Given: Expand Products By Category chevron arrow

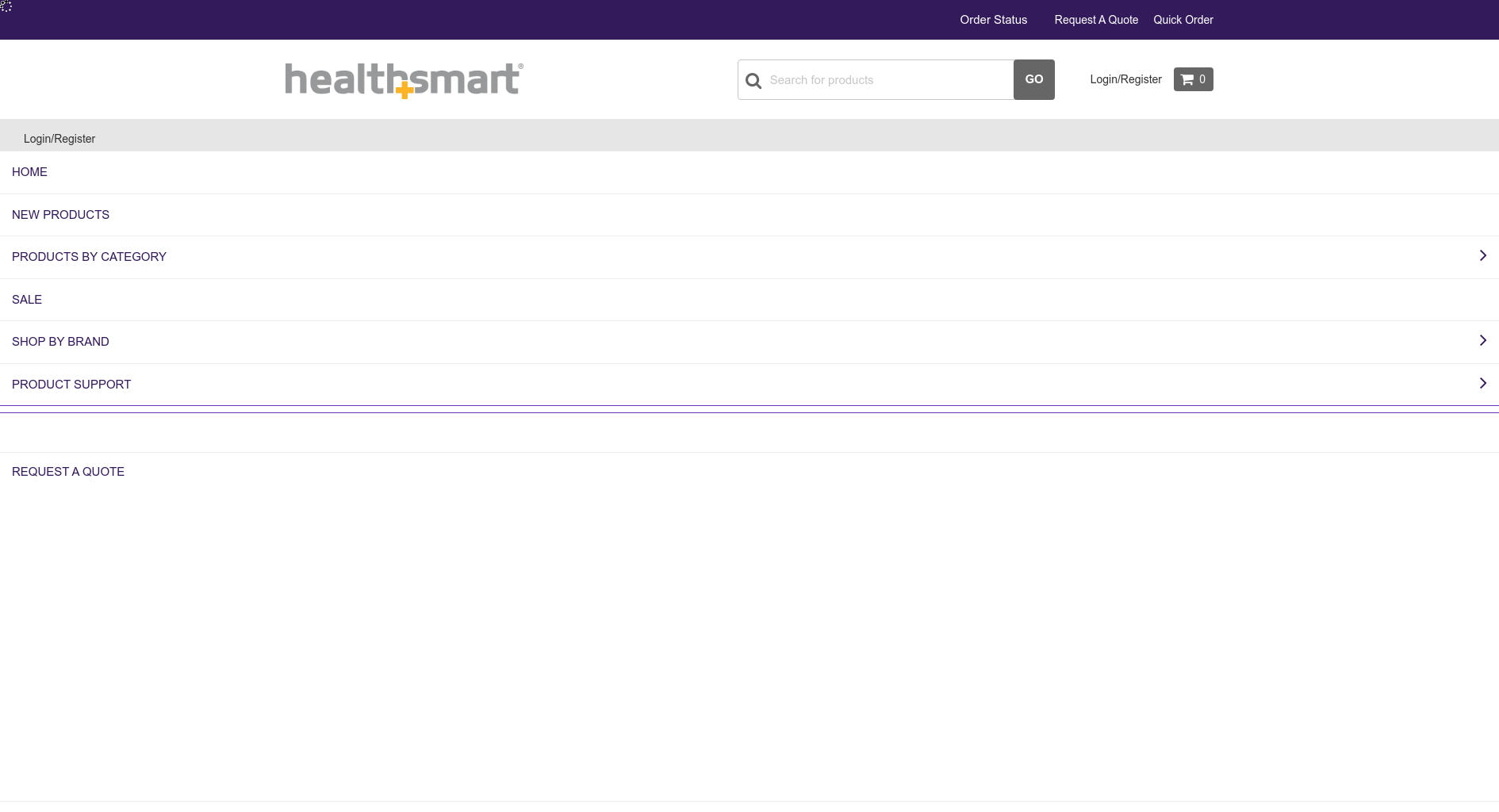Looking at the screenshot, I should point(1482,255).
